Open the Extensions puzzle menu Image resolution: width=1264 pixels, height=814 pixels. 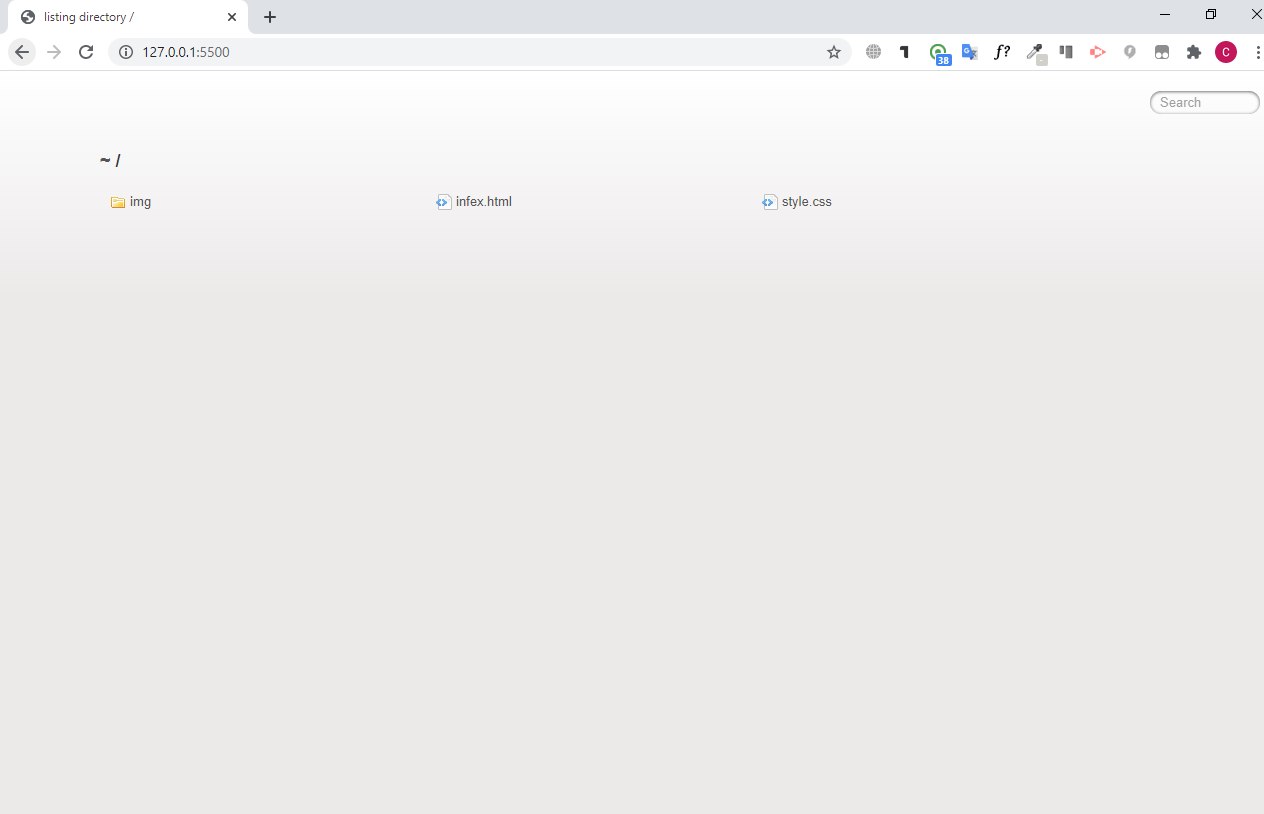[x=1193, y=52]
